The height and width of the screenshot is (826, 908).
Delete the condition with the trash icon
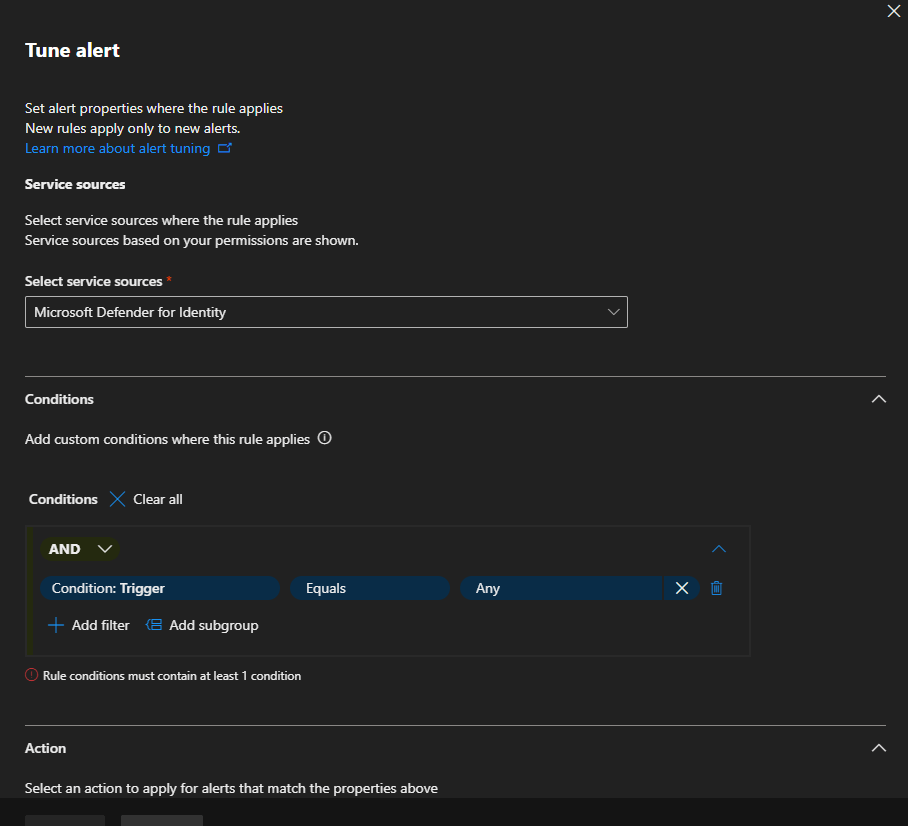pos(716,588)
